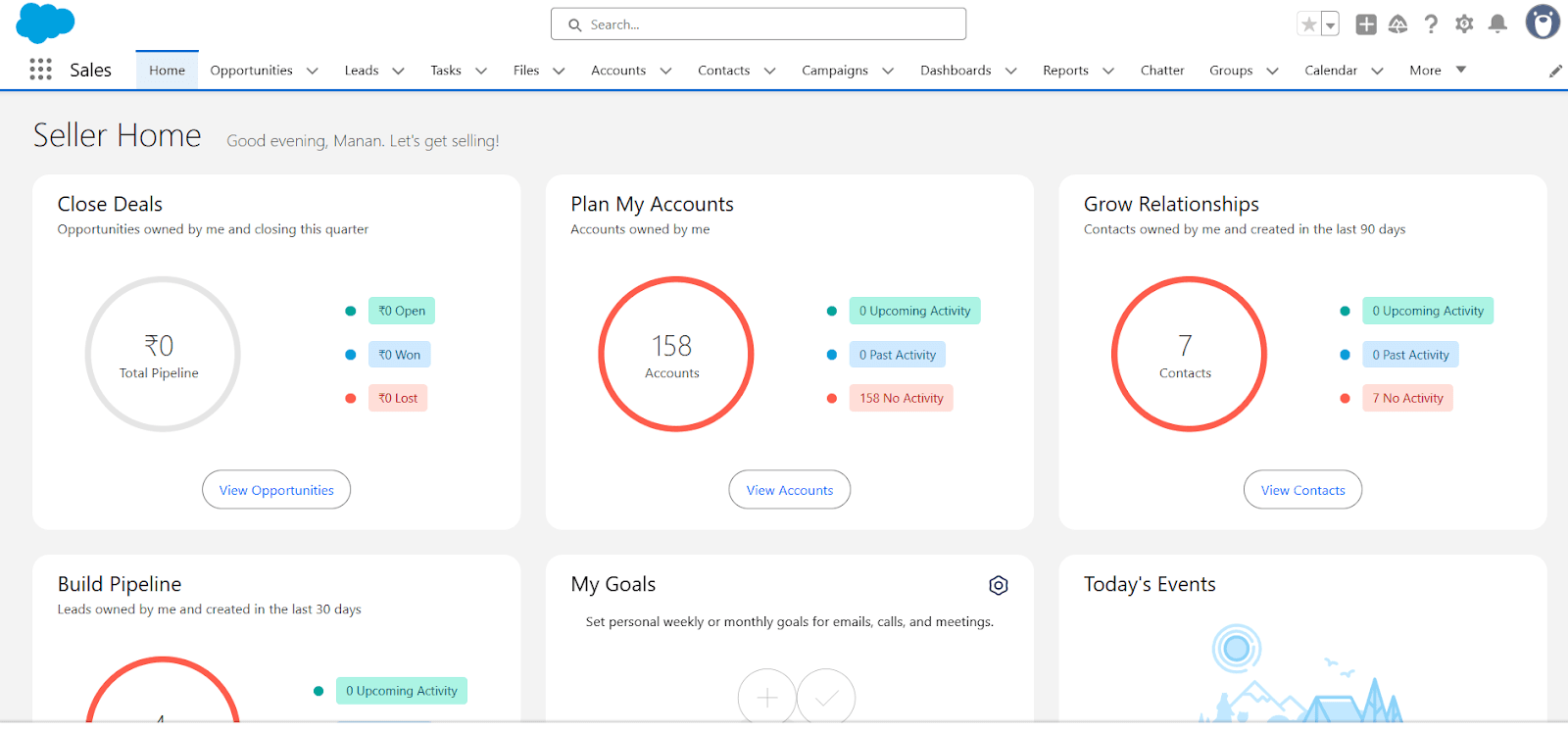The image size is (1568, 731).
Task: Open the Notifications bell
Action: coord(1497,24)
